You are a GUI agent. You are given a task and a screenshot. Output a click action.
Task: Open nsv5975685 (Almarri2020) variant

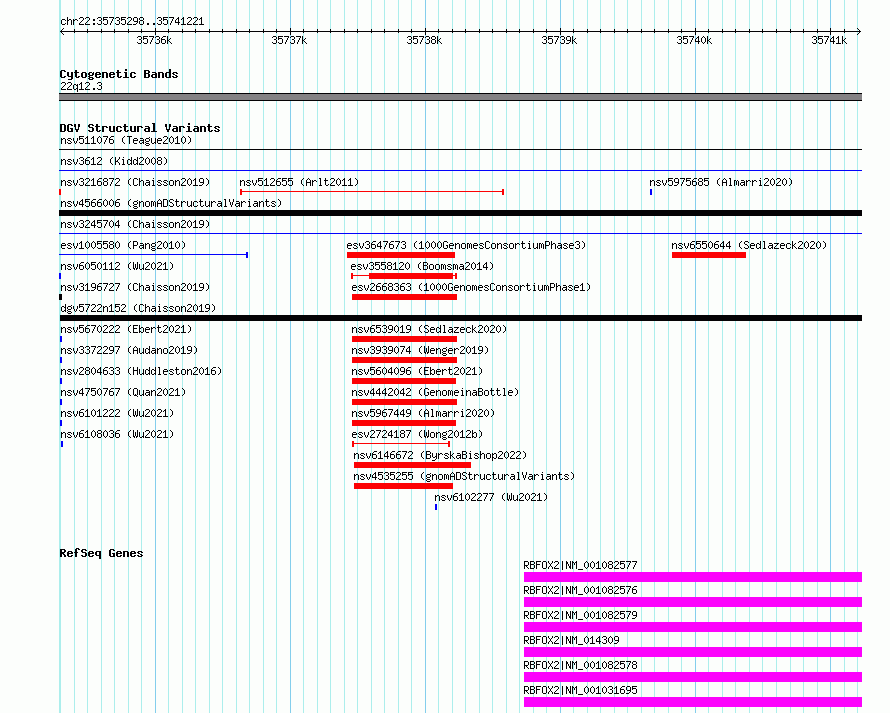click(721, 182)
